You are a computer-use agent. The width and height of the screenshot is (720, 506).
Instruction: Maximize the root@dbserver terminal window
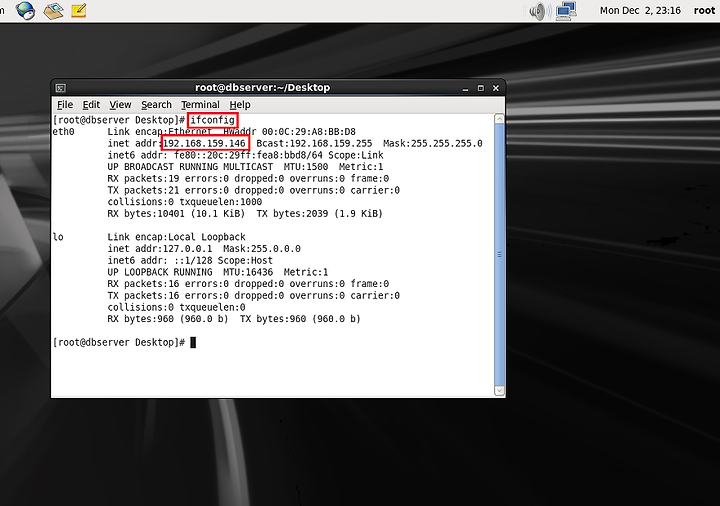click(x=481, y=88)
